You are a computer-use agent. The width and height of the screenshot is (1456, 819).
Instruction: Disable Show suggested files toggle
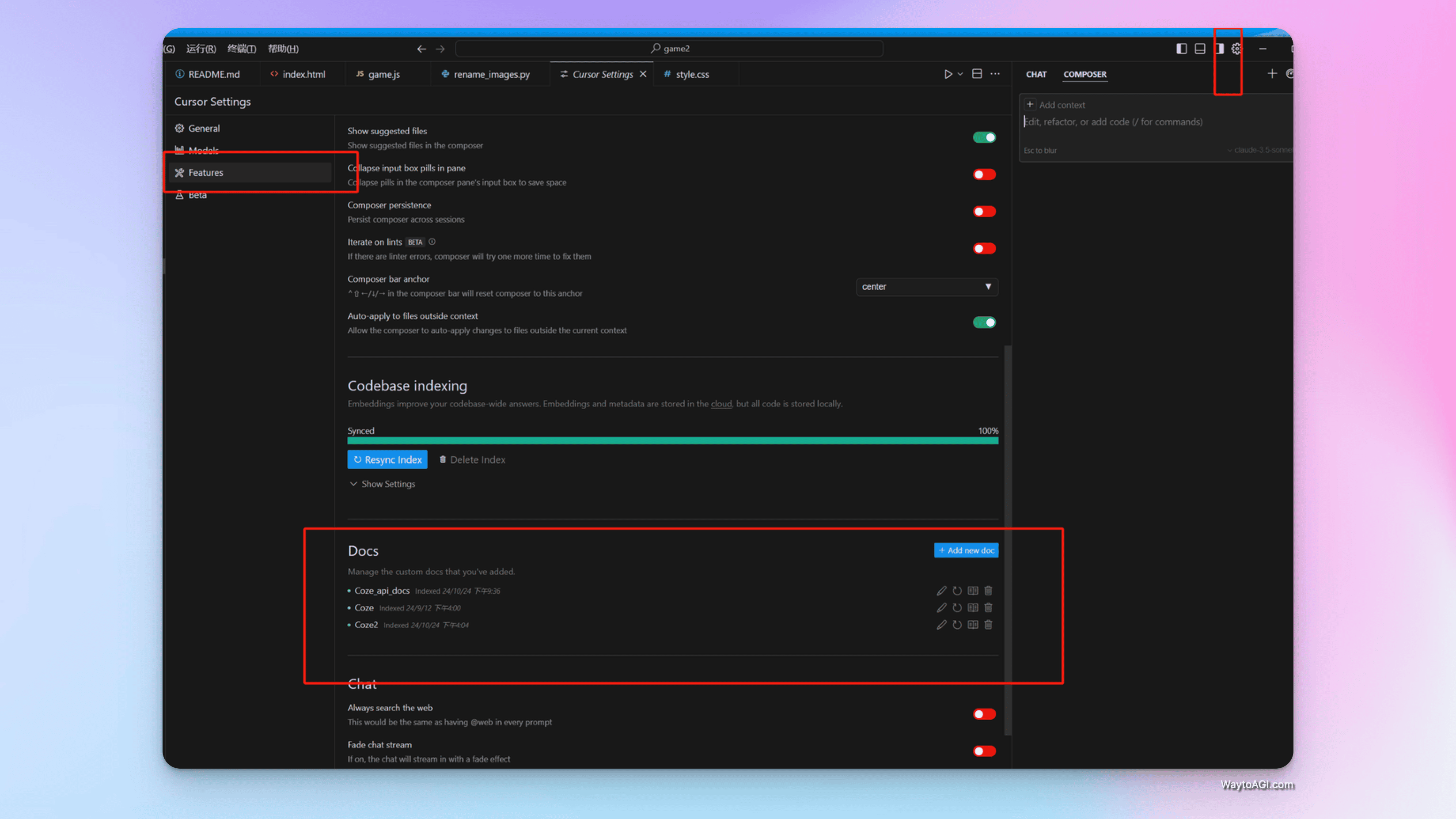pos(984,137)
